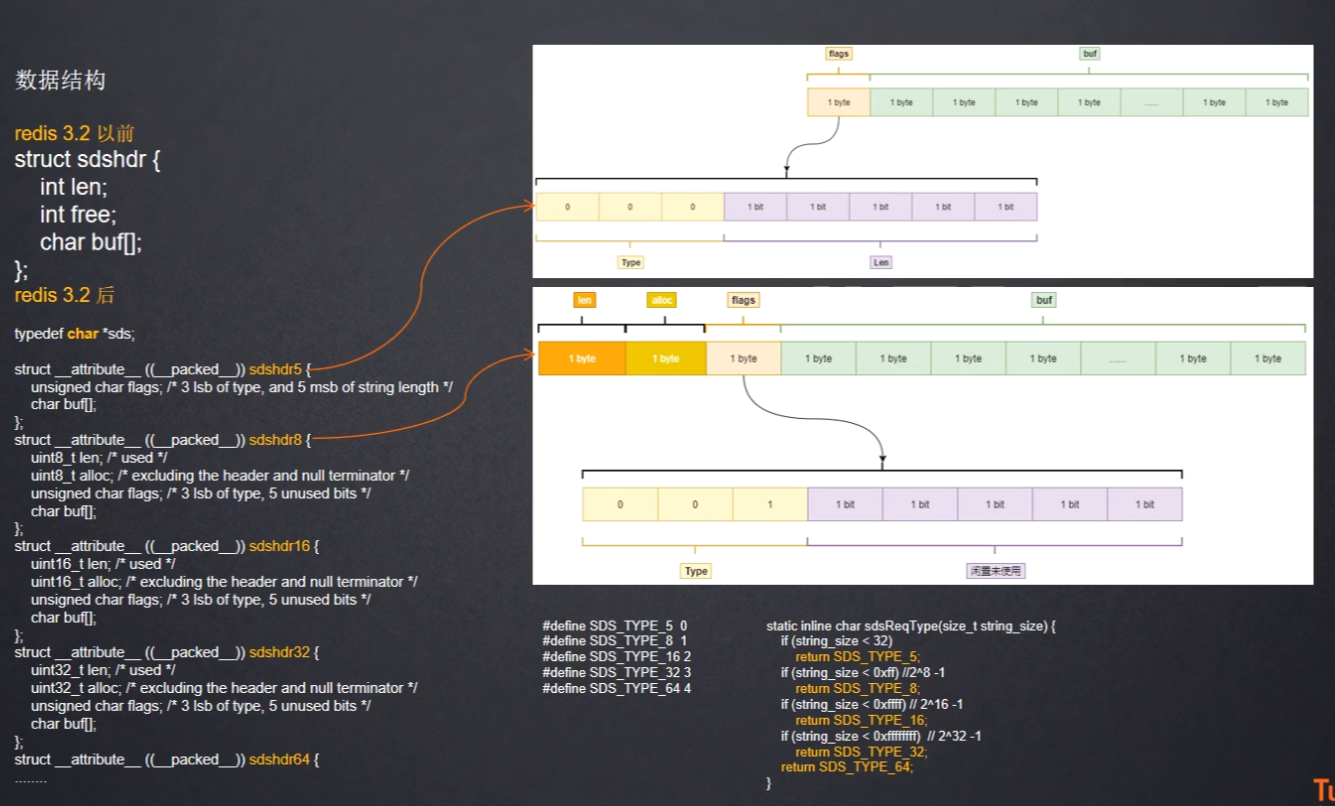Click the sdshdr16 struct name

(x=279, y=546)
